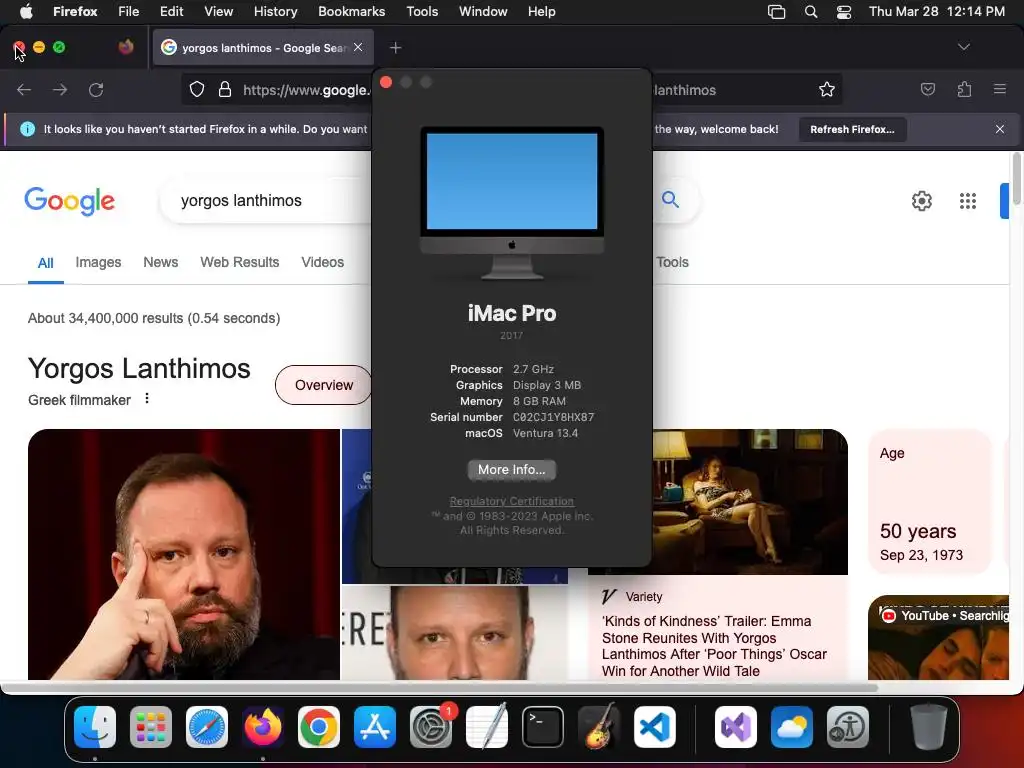Open Google quick settings gear icon
Image resolution: width=1024 pixels, height=768 pixels.
(x=921, y=201)
